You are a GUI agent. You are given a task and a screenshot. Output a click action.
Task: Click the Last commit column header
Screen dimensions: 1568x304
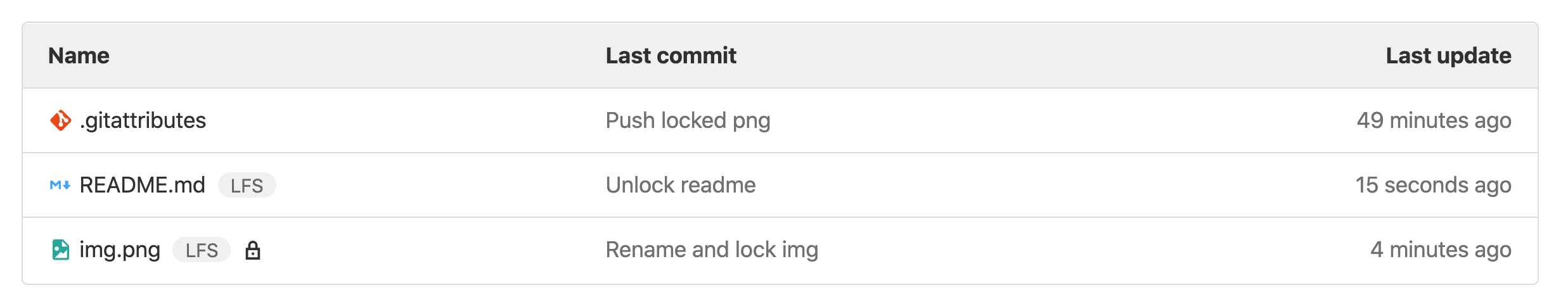tap(671, 56)
